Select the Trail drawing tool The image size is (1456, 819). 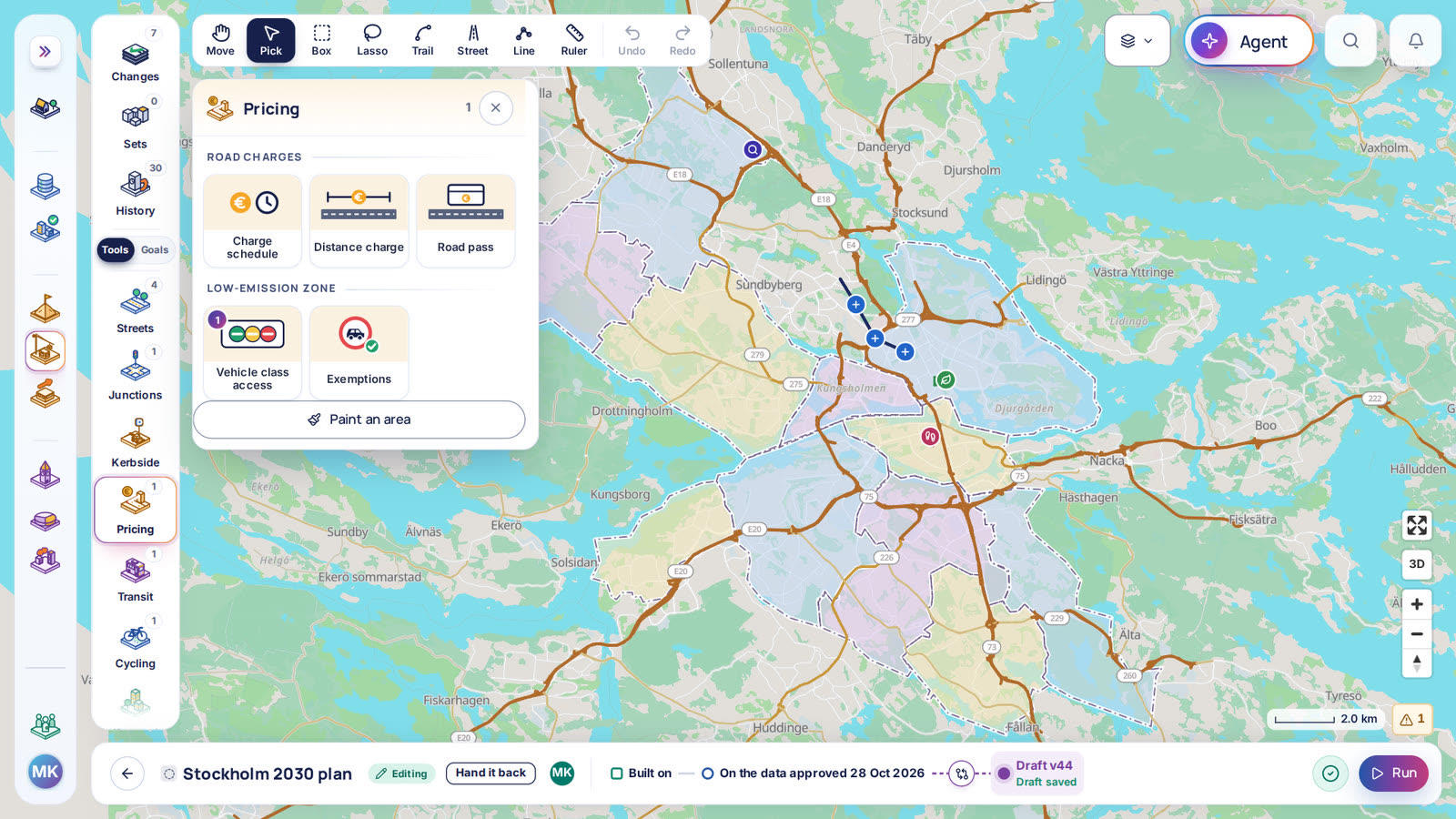click(x=422, y=40)
